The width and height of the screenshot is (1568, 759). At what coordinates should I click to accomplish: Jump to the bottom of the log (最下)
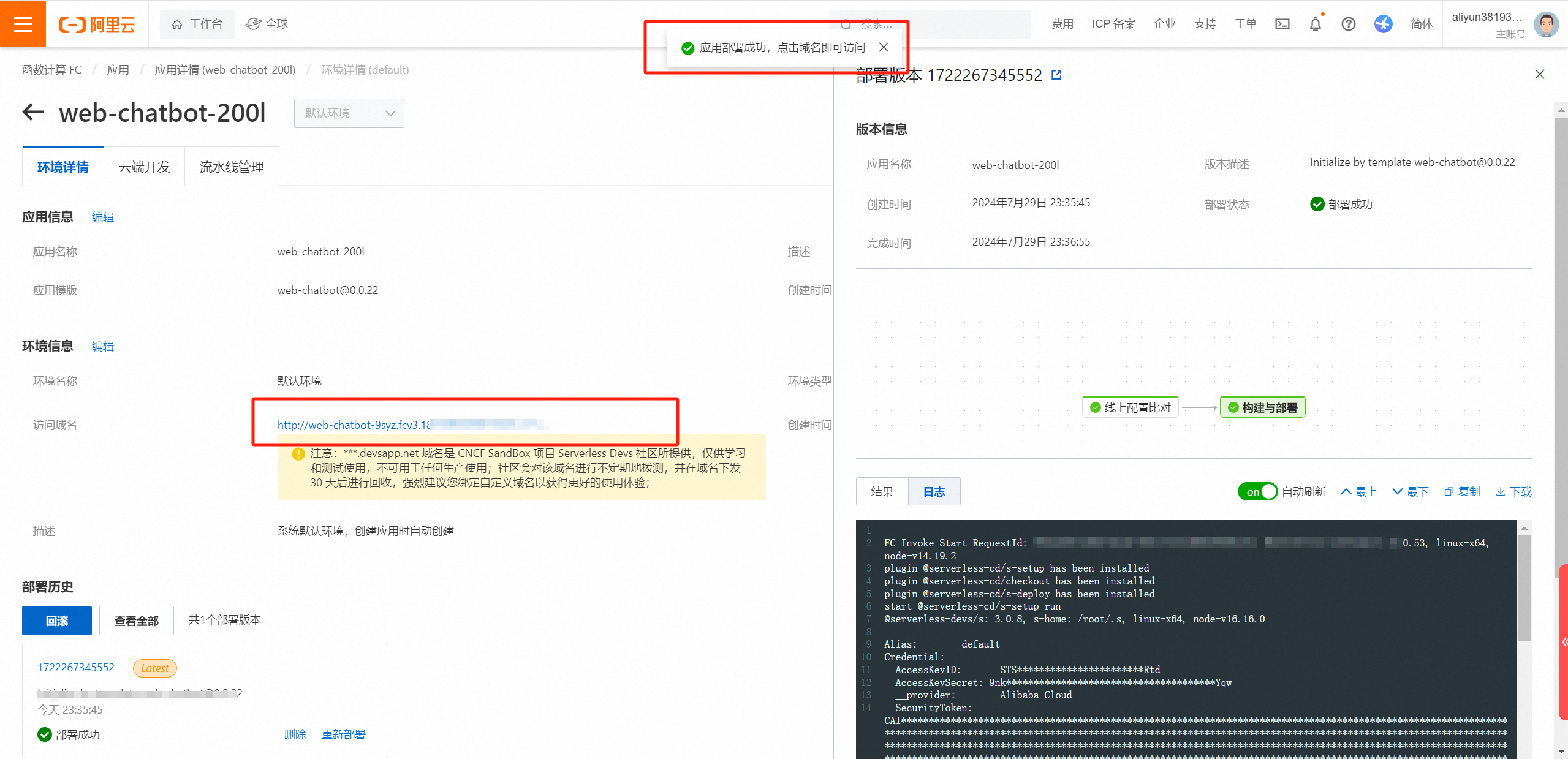(1410, 491)
